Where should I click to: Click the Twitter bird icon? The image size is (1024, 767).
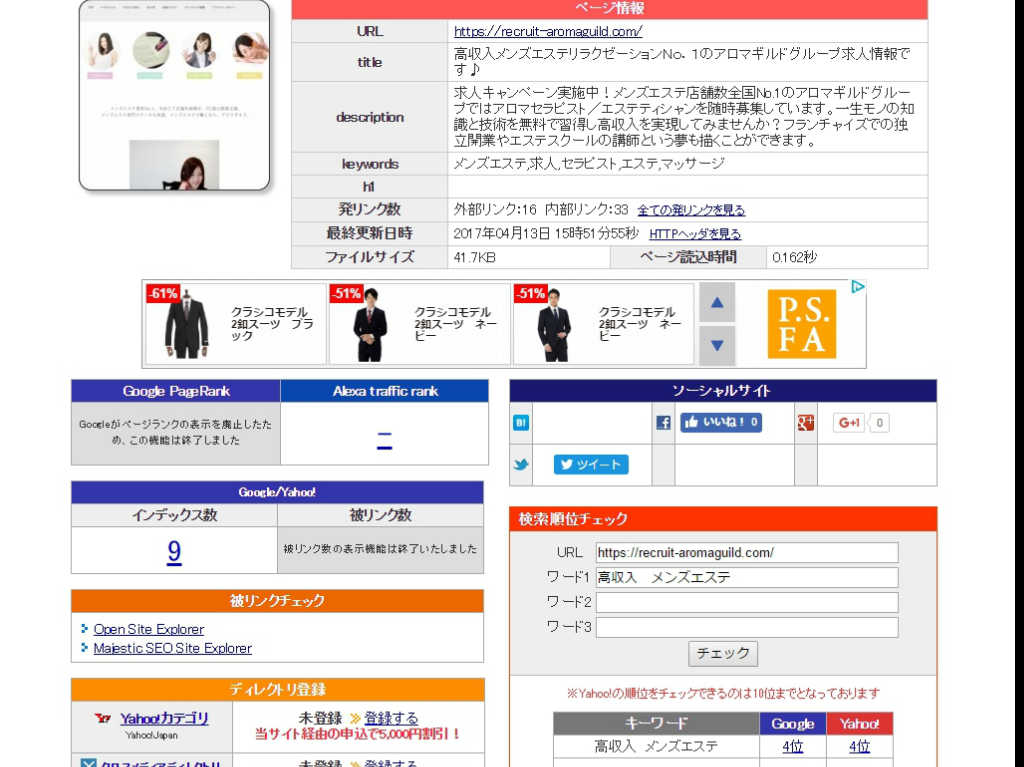pyautogui.click(x=521, y=465)
